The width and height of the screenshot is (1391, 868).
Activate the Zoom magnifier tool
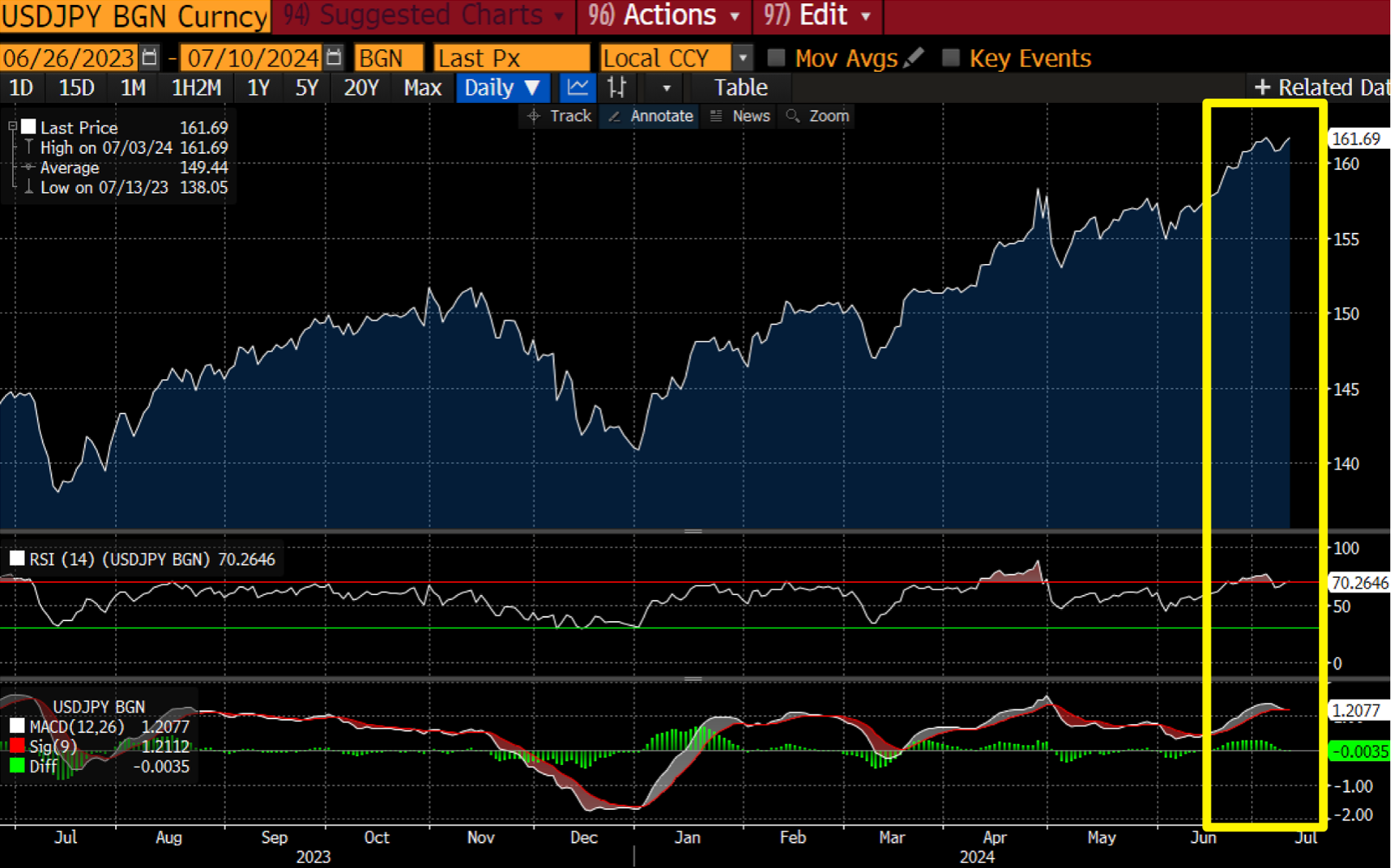click(818, 116)
